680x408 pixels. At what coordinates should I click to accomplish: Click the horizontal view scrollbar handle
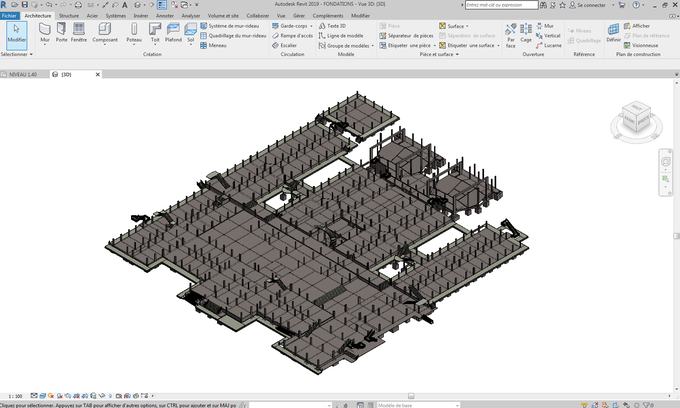coord(411,396)
